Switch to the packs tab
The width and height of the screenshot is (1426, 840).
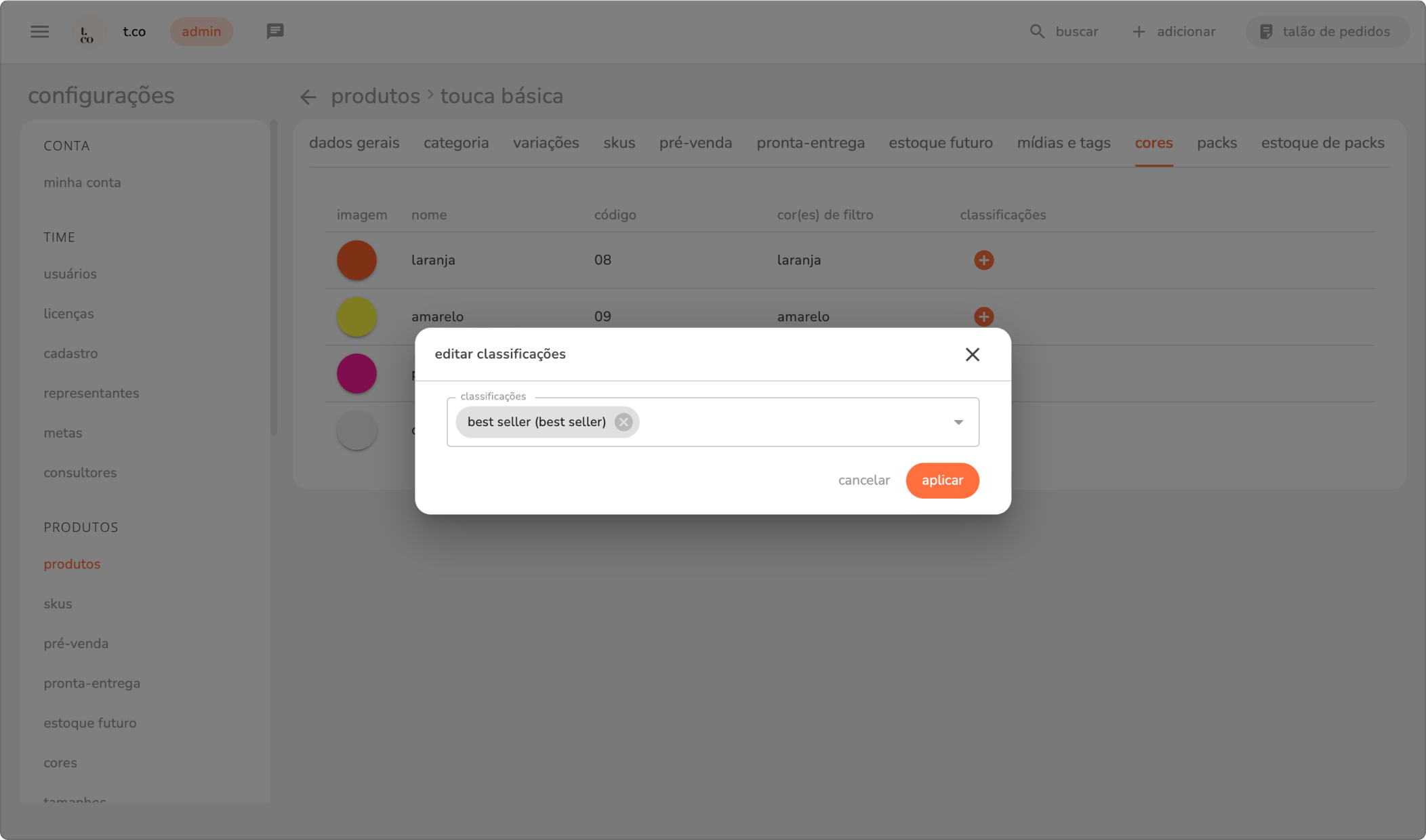pos(1217,143)
